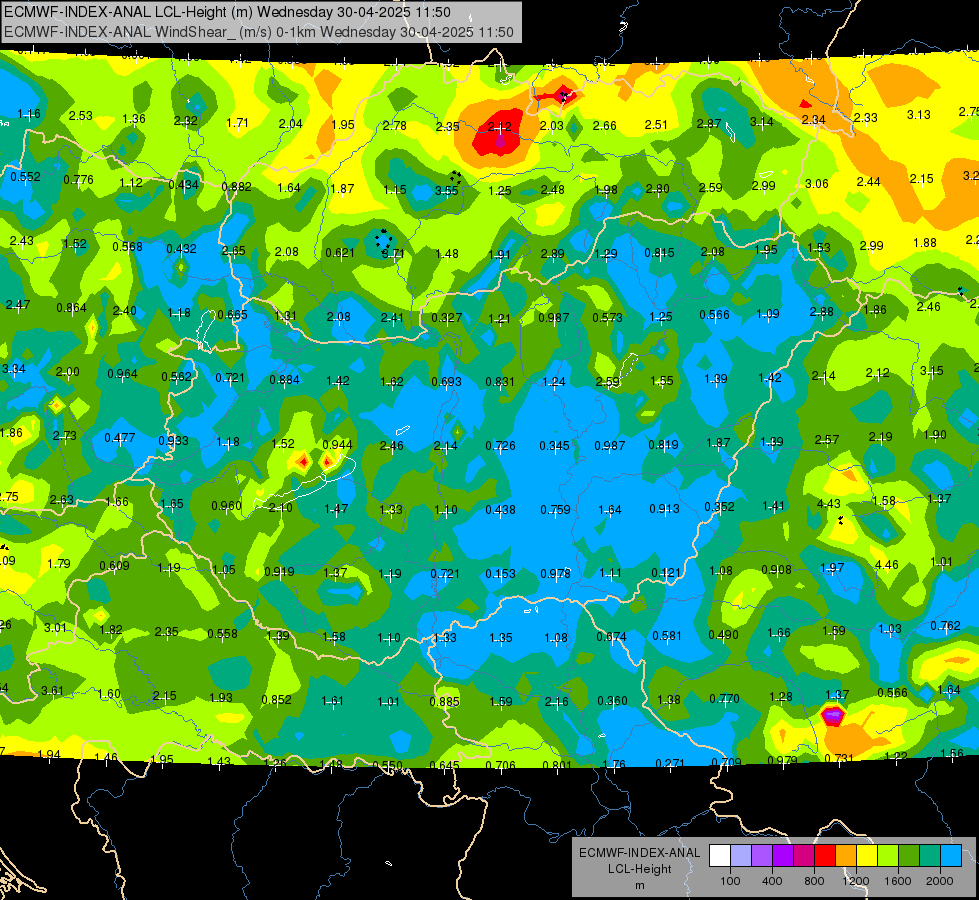Click the light lavender legend swatch
The image size is (979, 900).
pyautogui.click(x=741, y=856)
